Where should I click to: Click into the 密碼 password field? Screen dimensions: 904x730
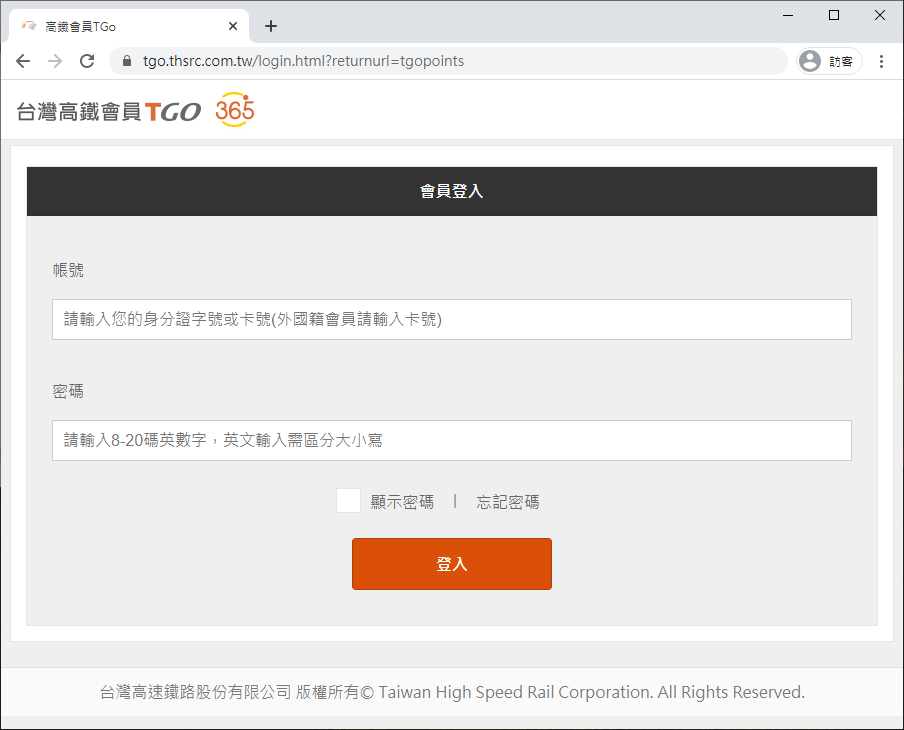click(x=451, y=440)
